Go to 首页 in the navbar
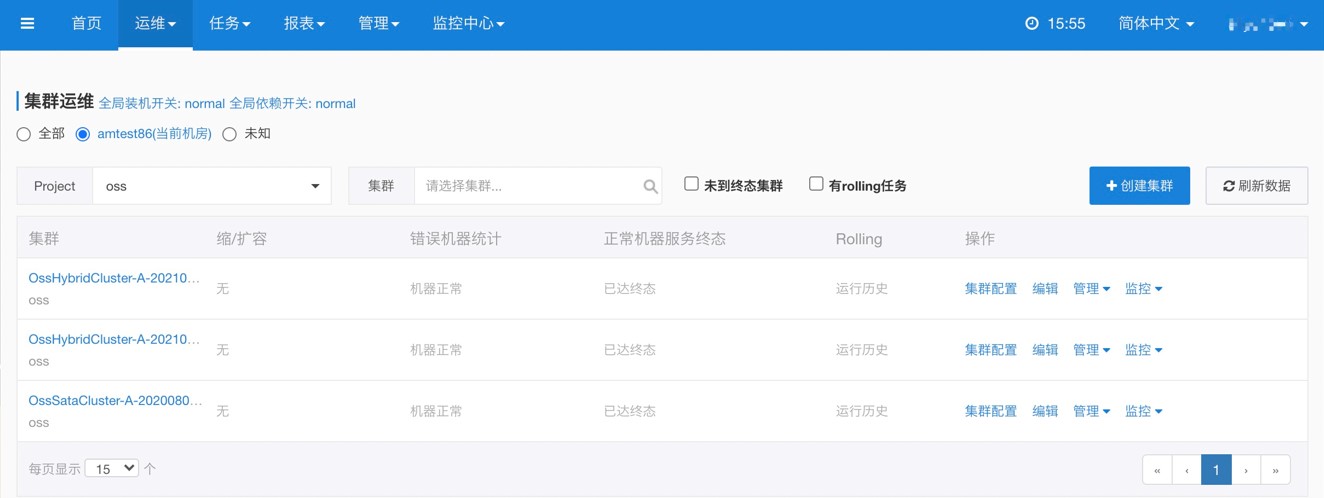This screenshot has width=1324, height=498. click(86, 23)
